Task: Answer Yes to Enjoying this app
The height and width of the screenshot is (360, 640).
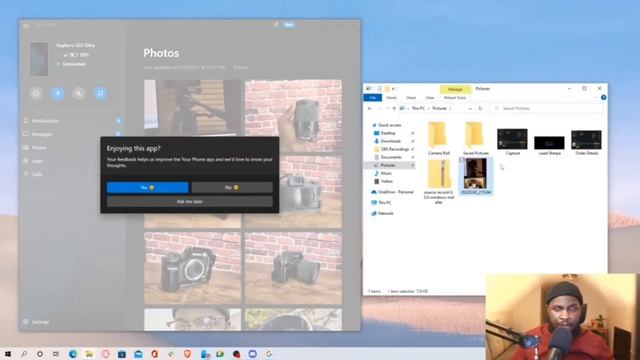Action: (x=148, y=187)
